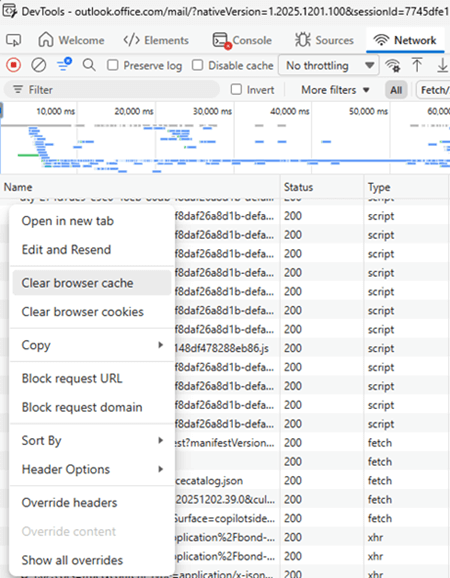The image size is (450, 578).
Task: Clear the network log icon
Action: click(x=38, y=65)
